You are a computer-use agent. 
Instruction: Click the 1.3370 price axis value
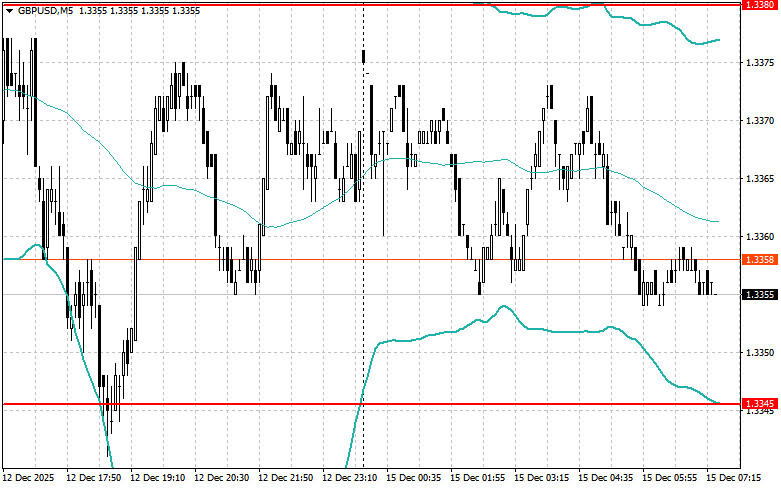click(x=760, y=121)
